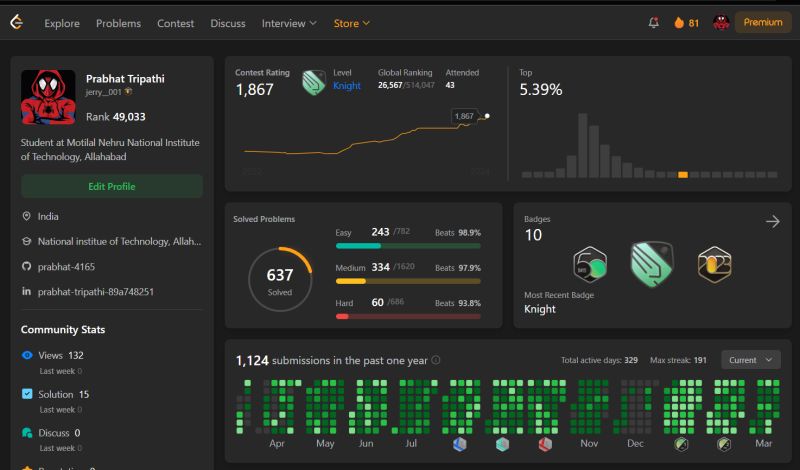This screenshot has width=800, height=470.
Task: Open the Discuss page
Action: coord(228,23)
